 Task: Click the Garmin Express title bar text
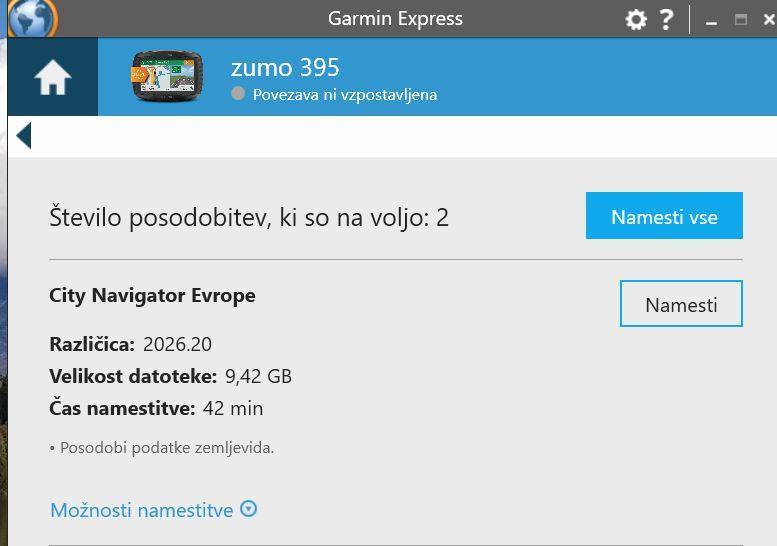click(x=395, y=19)
